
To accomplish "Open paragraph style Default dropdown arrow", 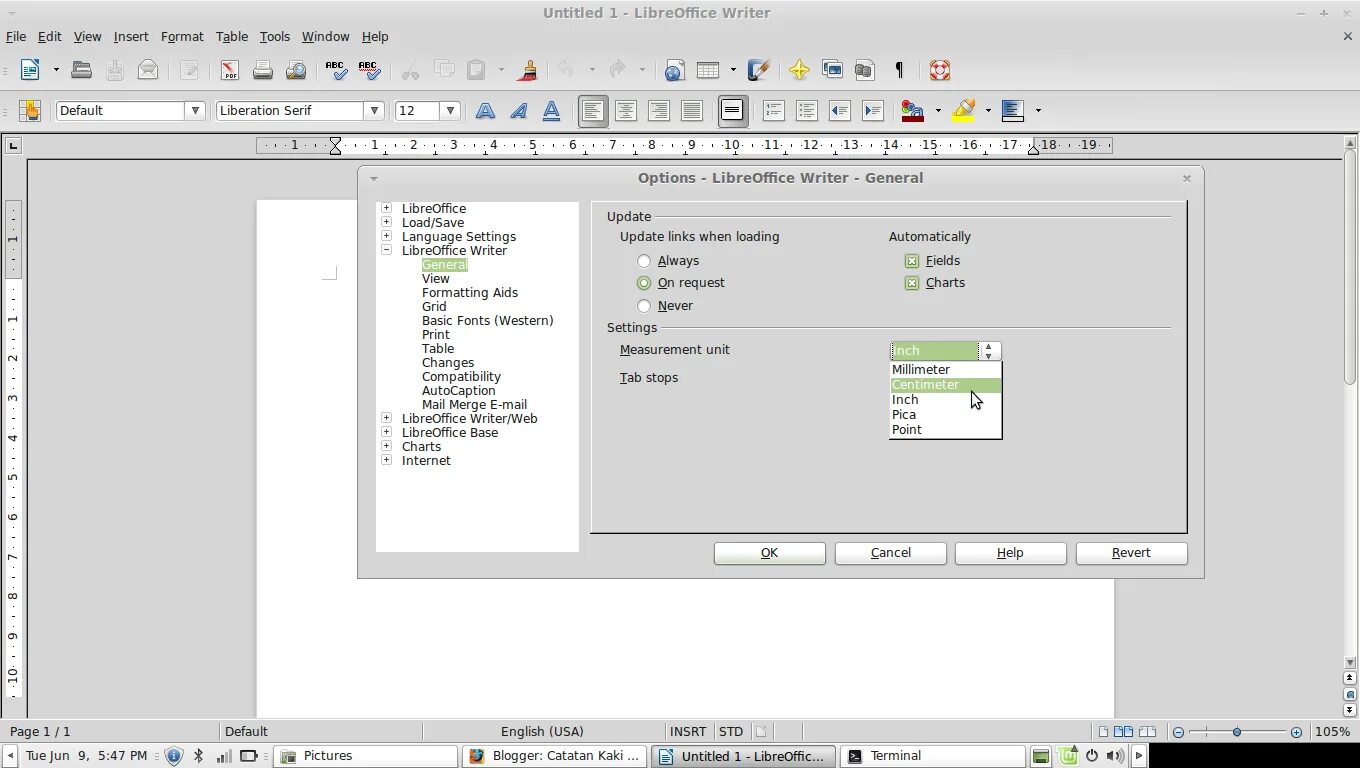I will [x=196, y=111].
